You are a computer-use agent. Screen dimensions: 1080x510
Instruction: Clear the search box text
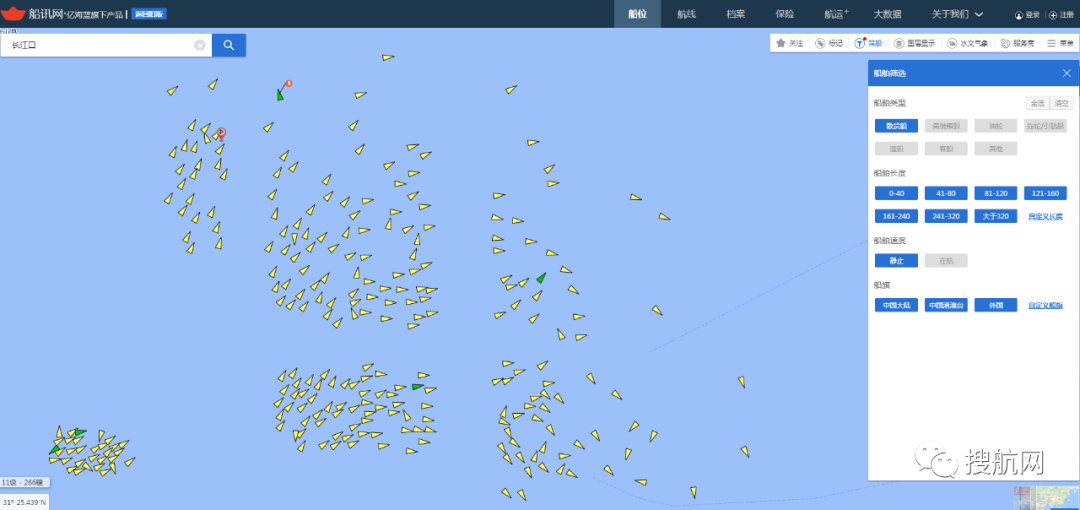[199, 45]
